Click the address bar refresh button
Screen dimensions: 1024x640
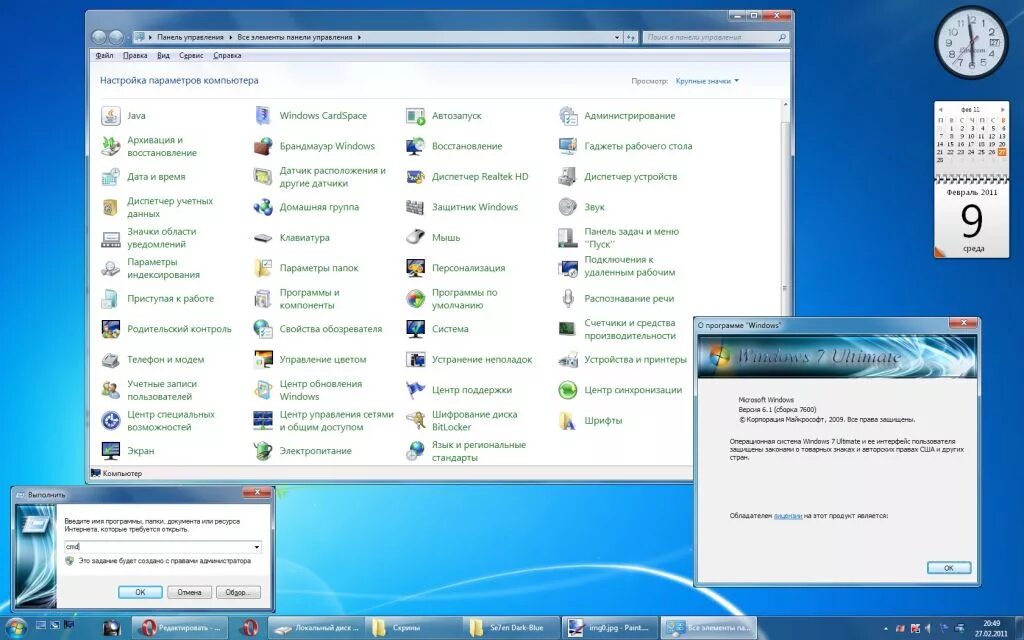pyautogui.click(x=631, y=37)
